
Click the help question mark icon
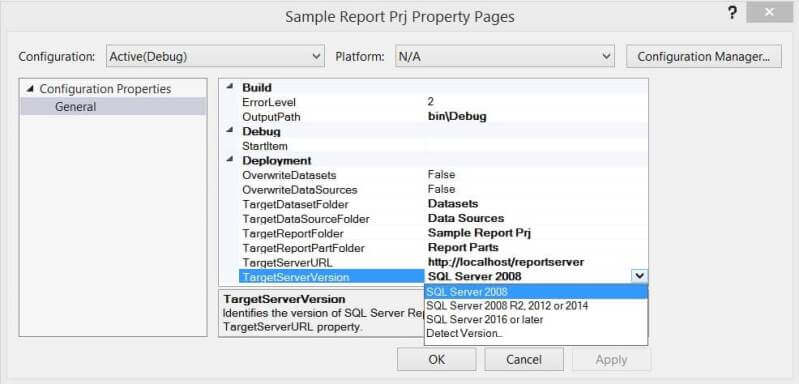tap(732, 13)
